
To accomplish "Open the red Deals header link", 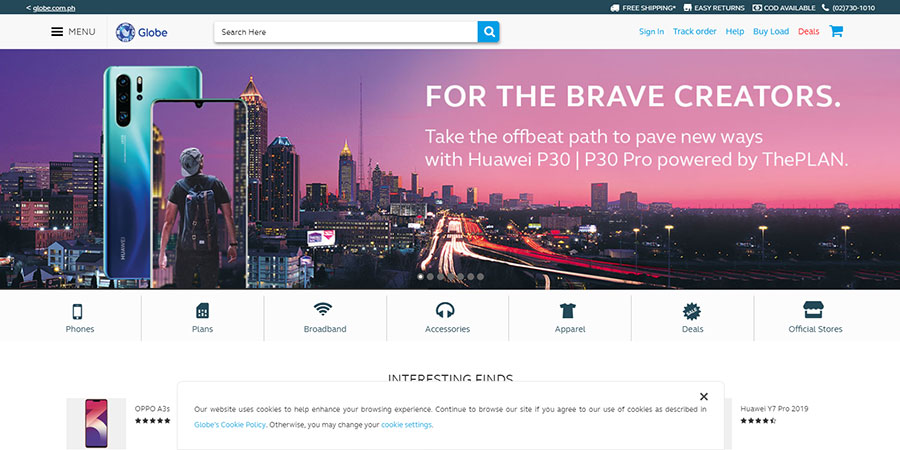I will 808,32.
